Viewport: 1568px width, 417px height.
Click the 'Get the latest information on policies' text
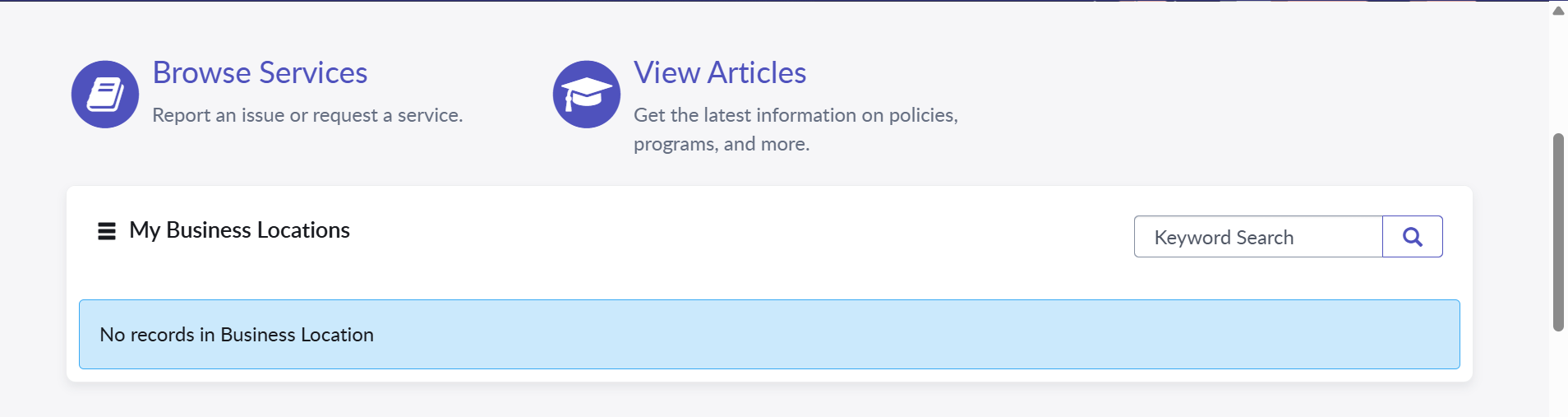pos(796,115)
